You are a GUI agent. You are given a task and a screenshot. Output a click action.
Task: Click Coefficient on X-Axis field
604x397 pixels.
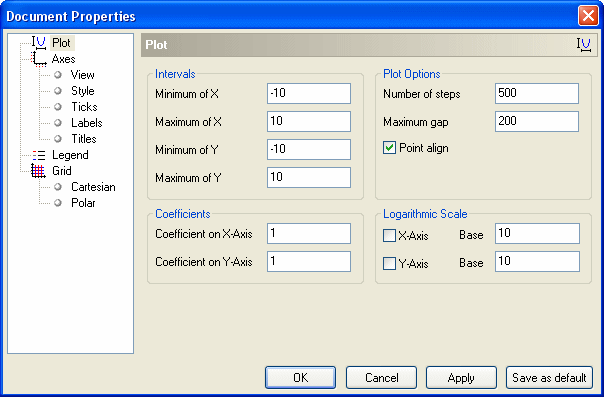pyautogui.click(x=309, y=233)
